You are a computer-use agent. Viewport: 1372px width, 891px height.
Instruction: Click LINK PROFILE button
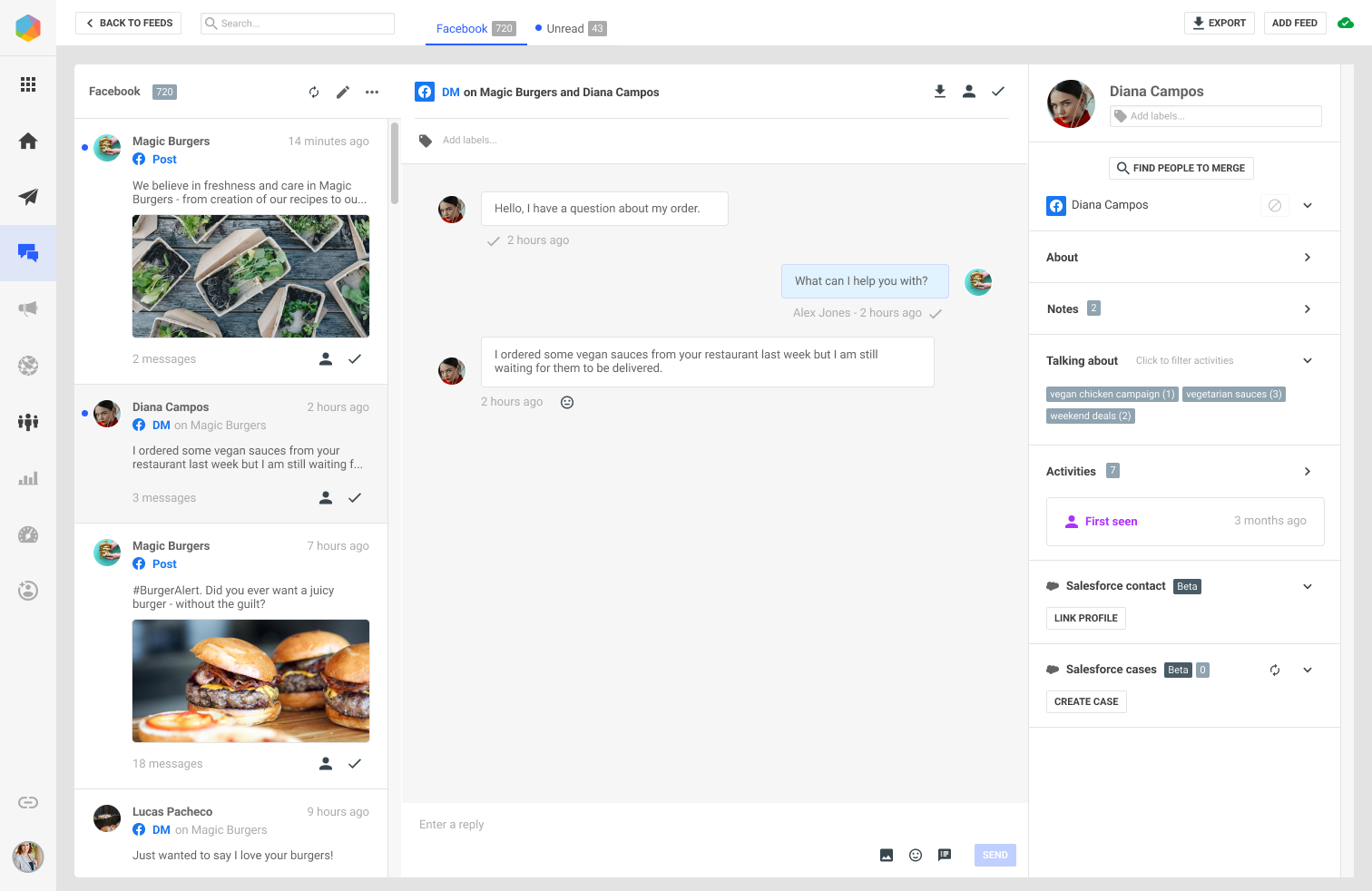pyautogui.click(x=1086, y=619)
